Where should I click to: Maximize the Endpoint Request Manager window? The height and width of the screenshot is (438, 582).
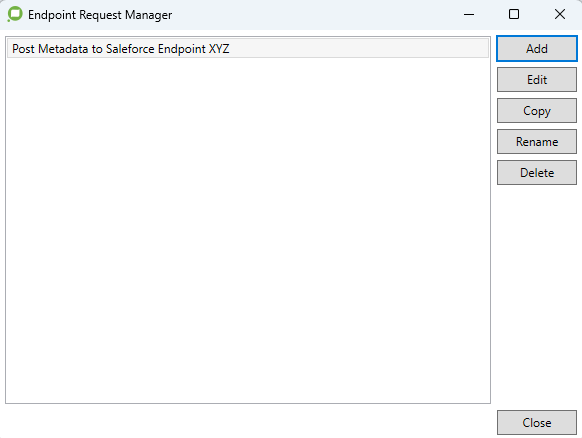pos(514,14)
